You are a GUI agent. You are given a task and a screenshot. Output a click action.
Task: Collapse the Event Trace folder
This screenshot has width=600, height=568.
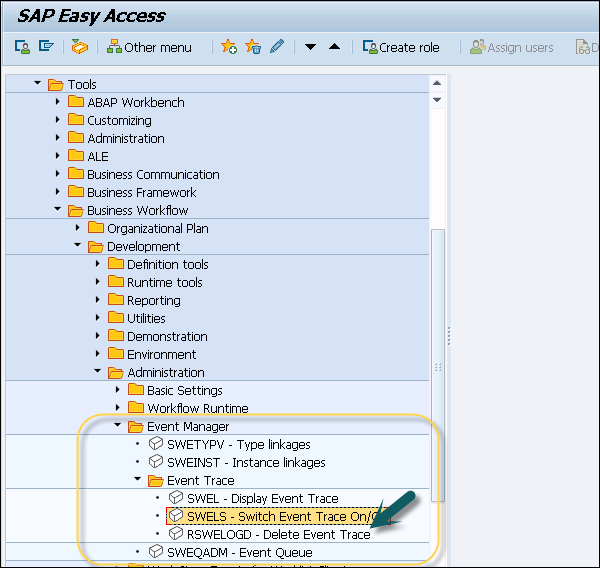pyautogui.click(x=138, y=480)
